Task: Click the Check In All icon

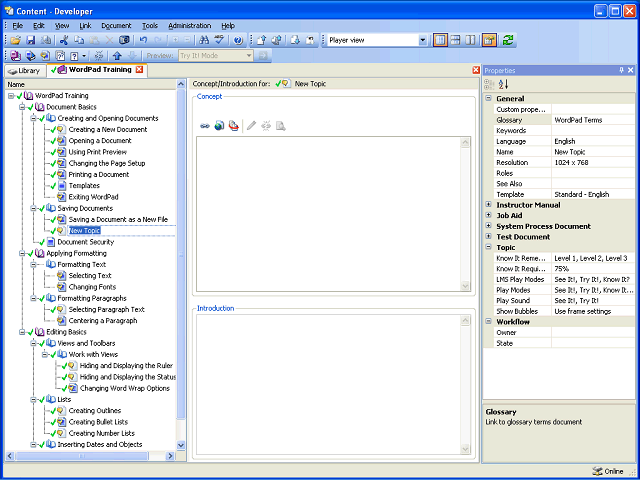Action: [x=276, y=40]
